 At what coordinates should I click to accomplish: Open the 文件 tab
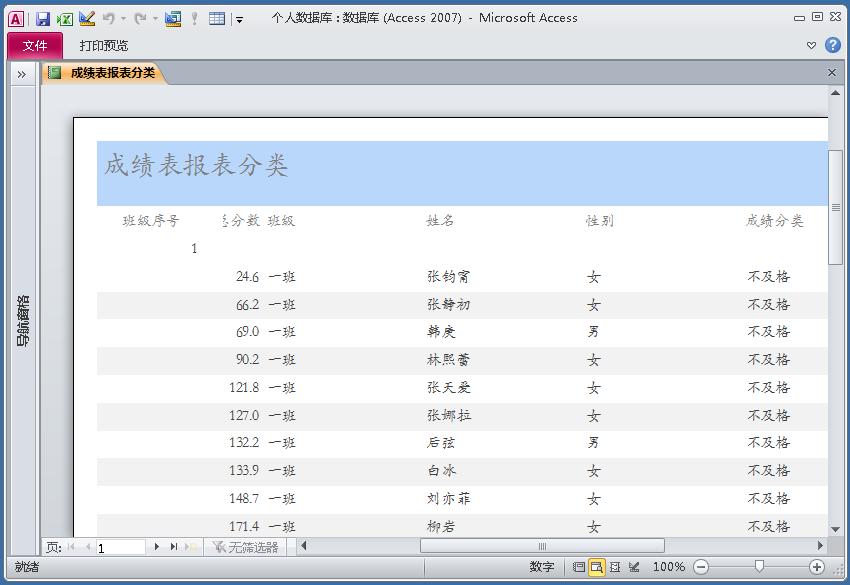[x=35, y=45]
